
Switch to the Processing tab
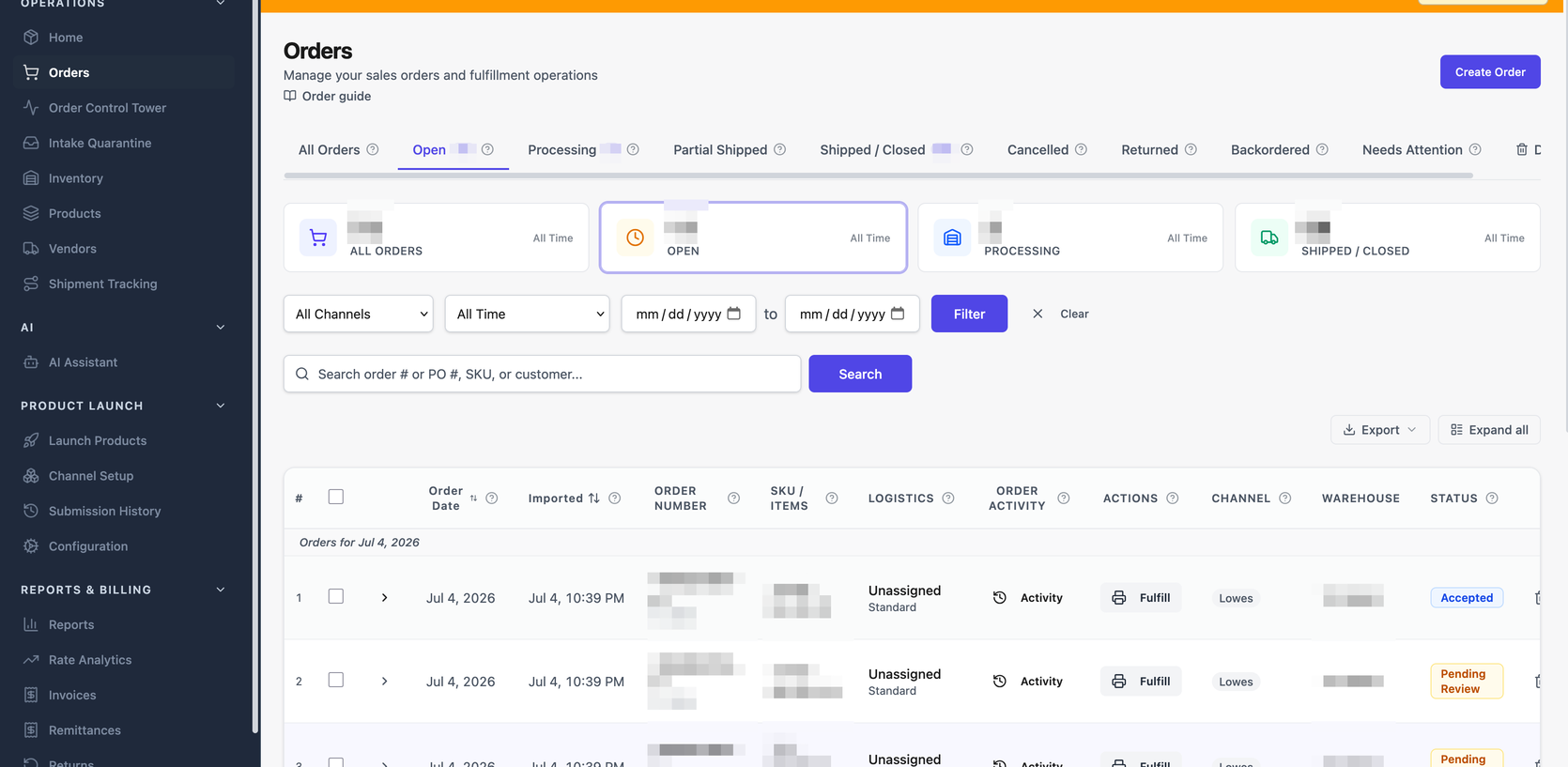561,149
